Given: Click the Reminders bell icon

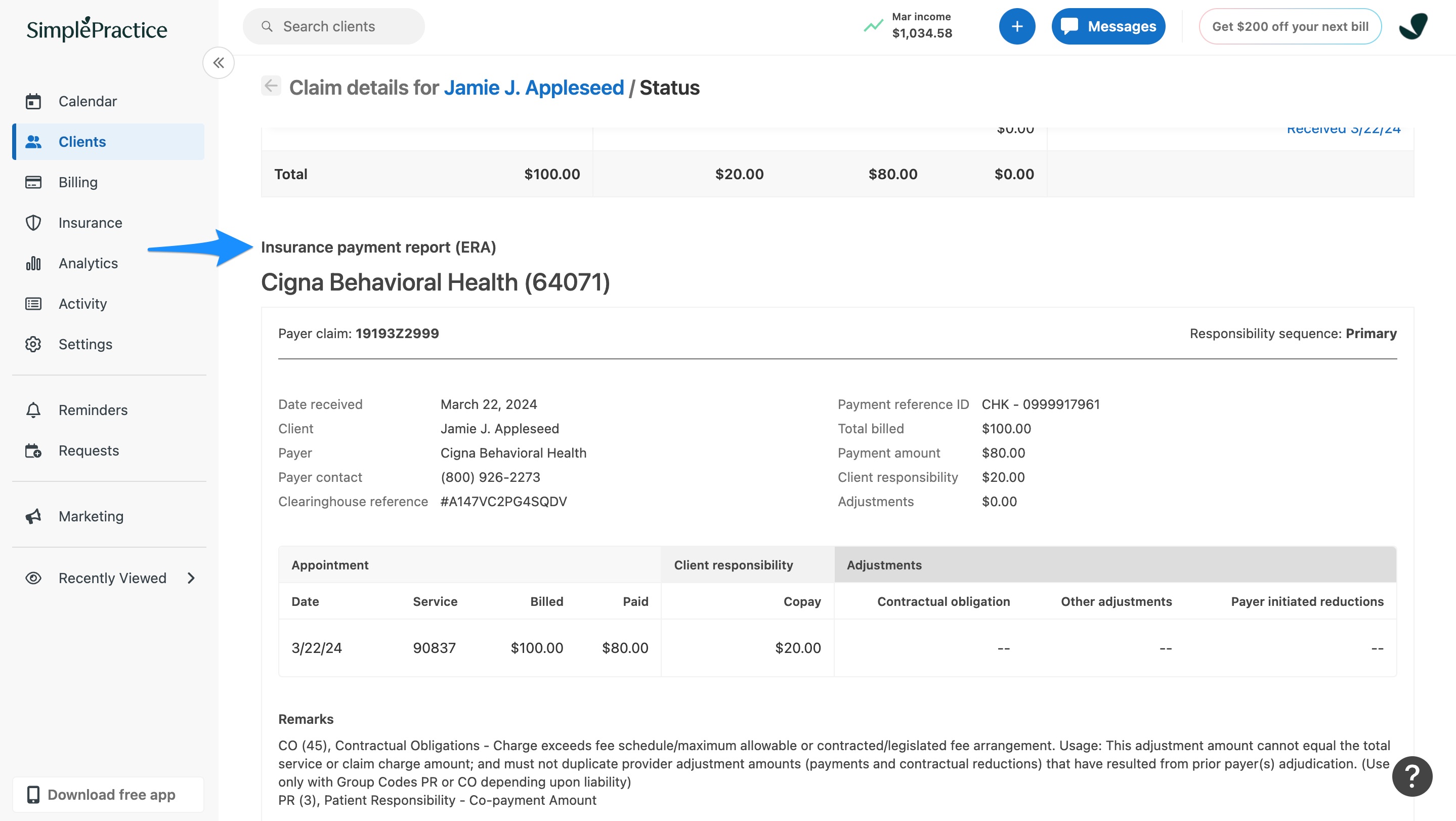Looking at the screenshot, I should 33,410.
